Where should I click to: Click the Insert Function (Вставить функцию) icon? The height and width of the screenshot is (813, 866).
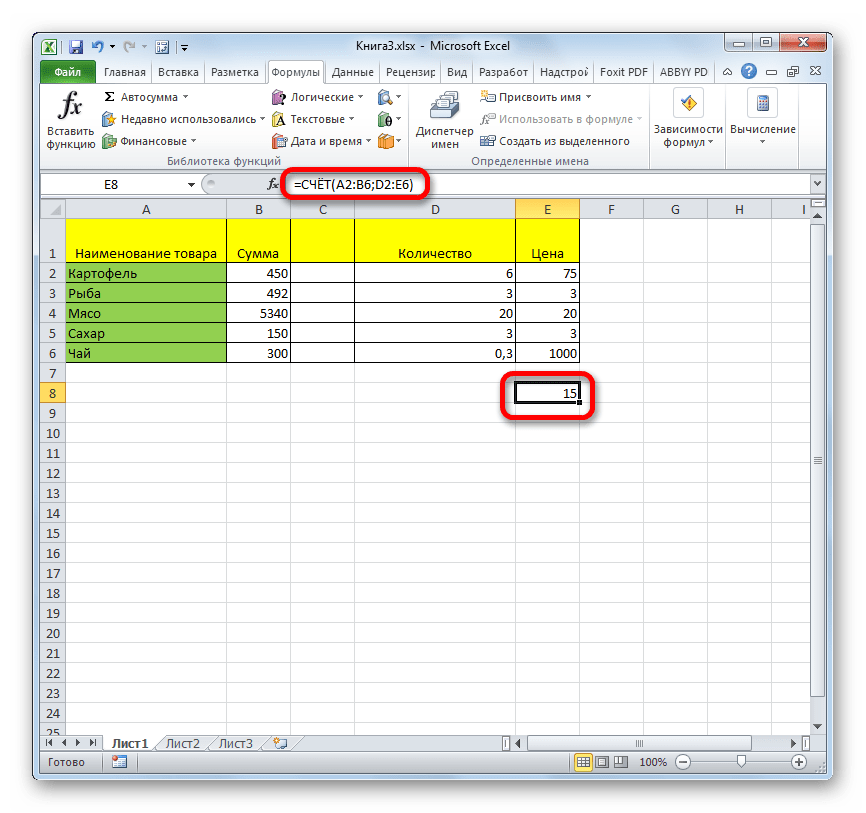point(70,120)
